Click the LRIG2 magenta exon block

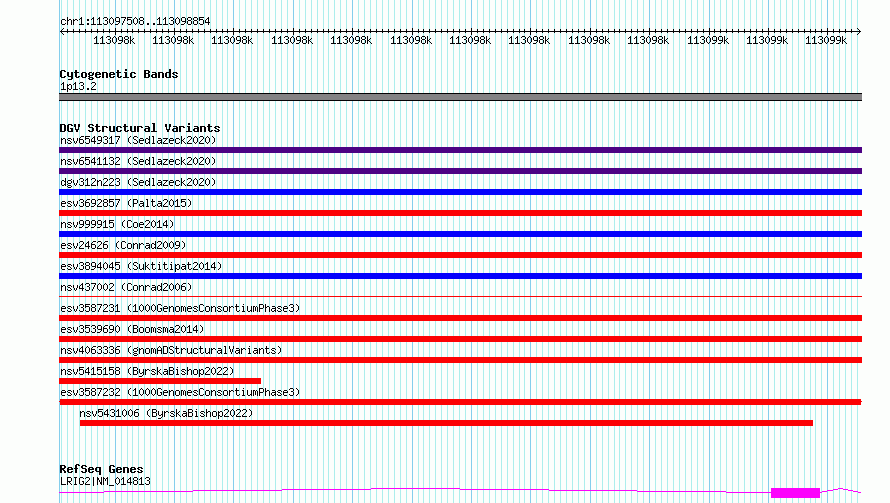[795, 493]
